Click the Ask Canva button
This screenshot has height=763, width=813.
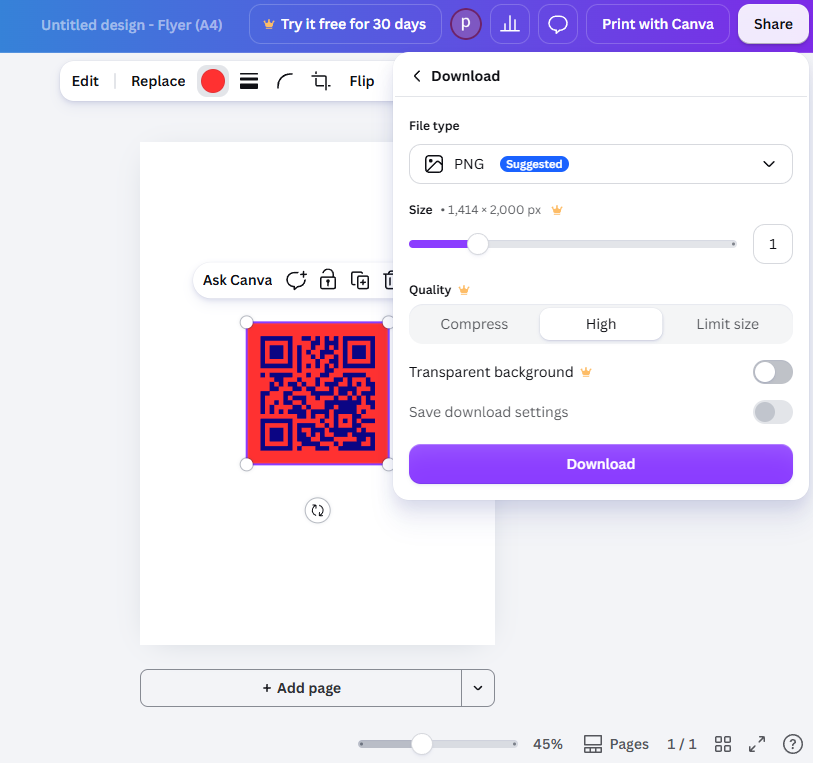tap(237, 280)
